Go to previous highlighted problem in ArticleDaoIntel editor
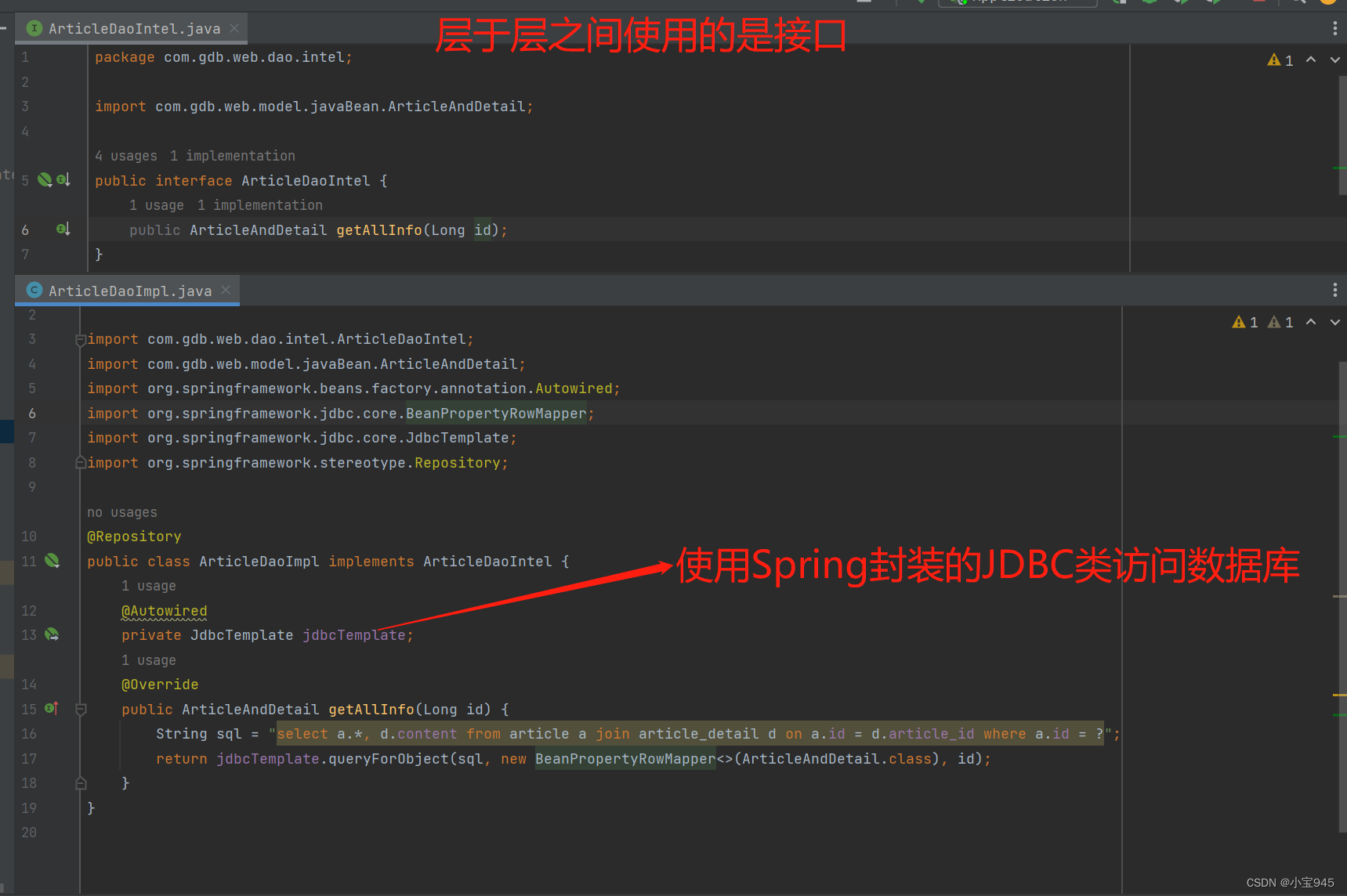The height and width of the screenshot is (896, 1347). click(x=1311, y=60)
